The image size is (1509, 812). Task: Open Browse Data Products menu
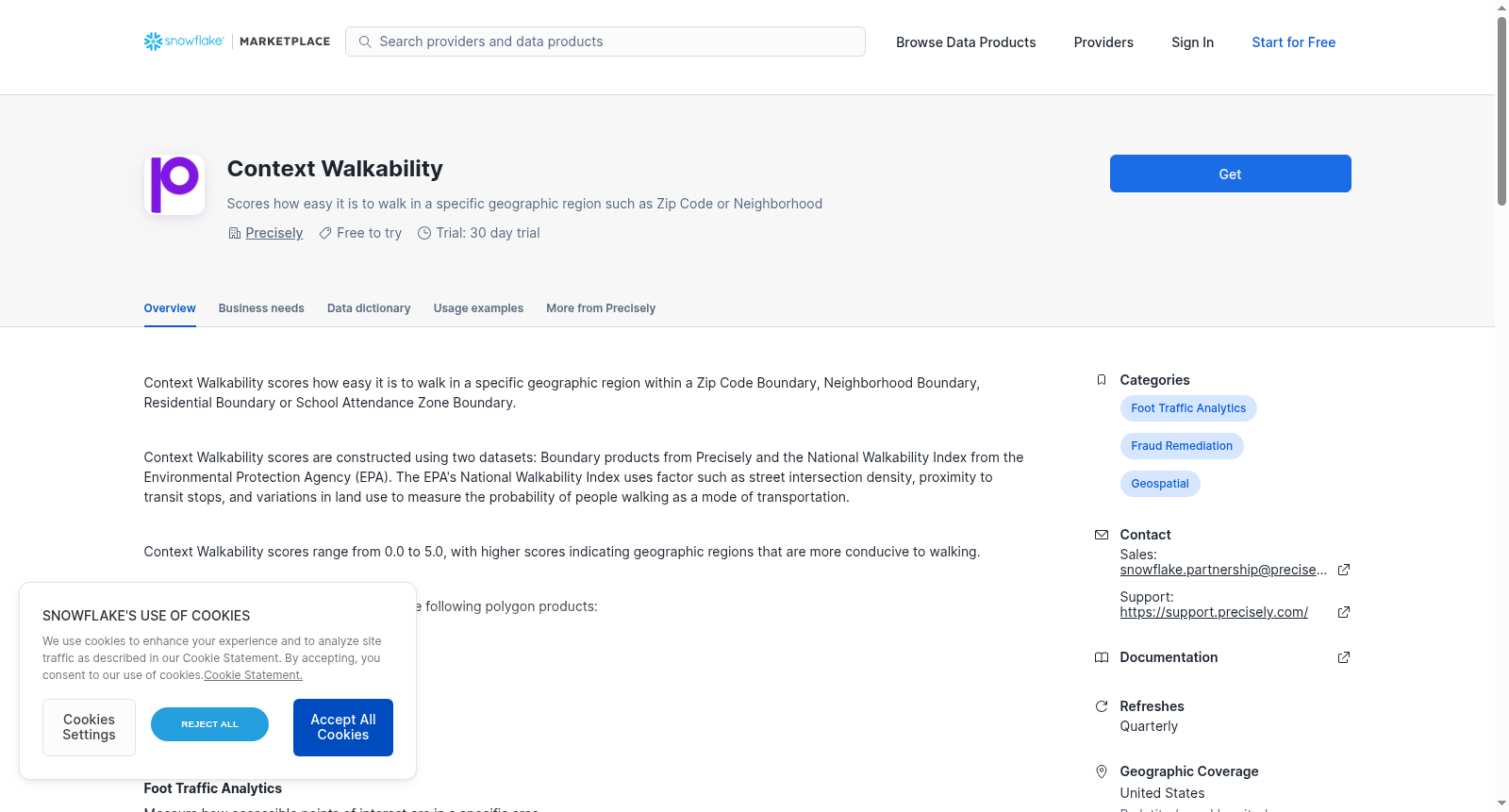click(966, 42)
